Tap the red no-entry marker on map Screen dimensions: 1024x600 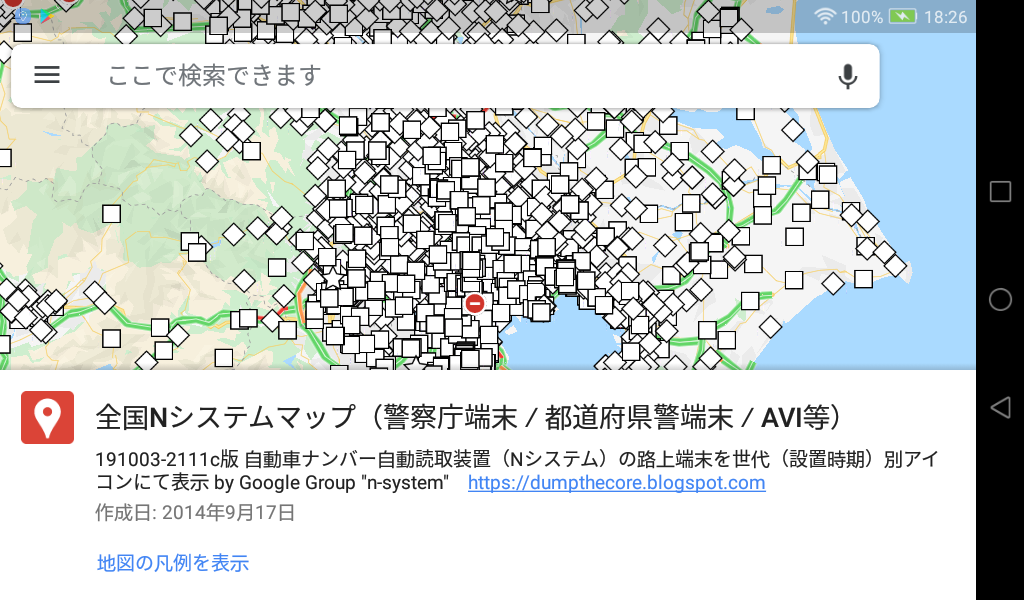(475, 304)
